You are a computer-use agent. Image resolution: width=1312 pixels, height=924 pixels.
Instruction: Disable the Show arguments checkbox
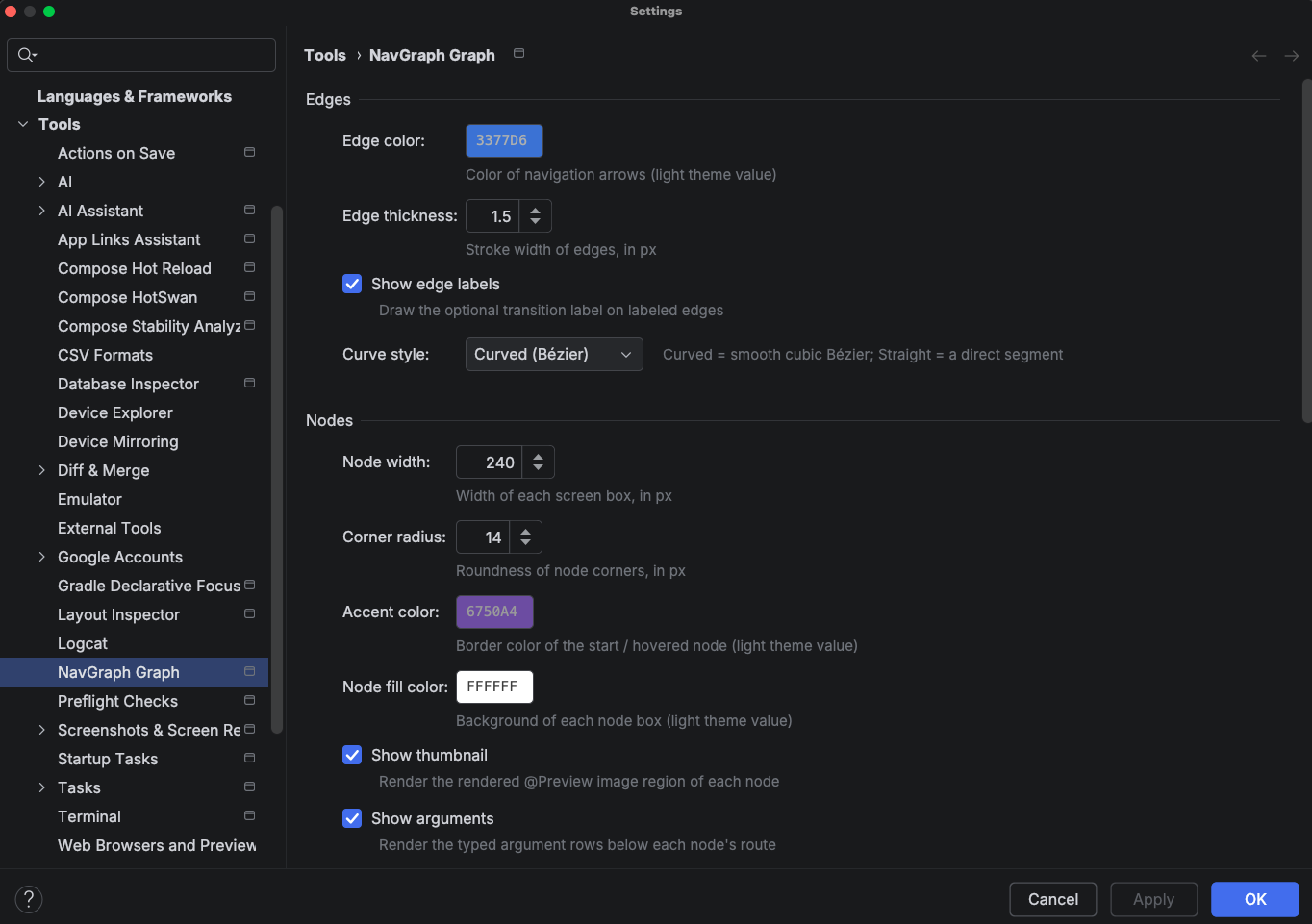pyautogui.click(x=352, y=818)
